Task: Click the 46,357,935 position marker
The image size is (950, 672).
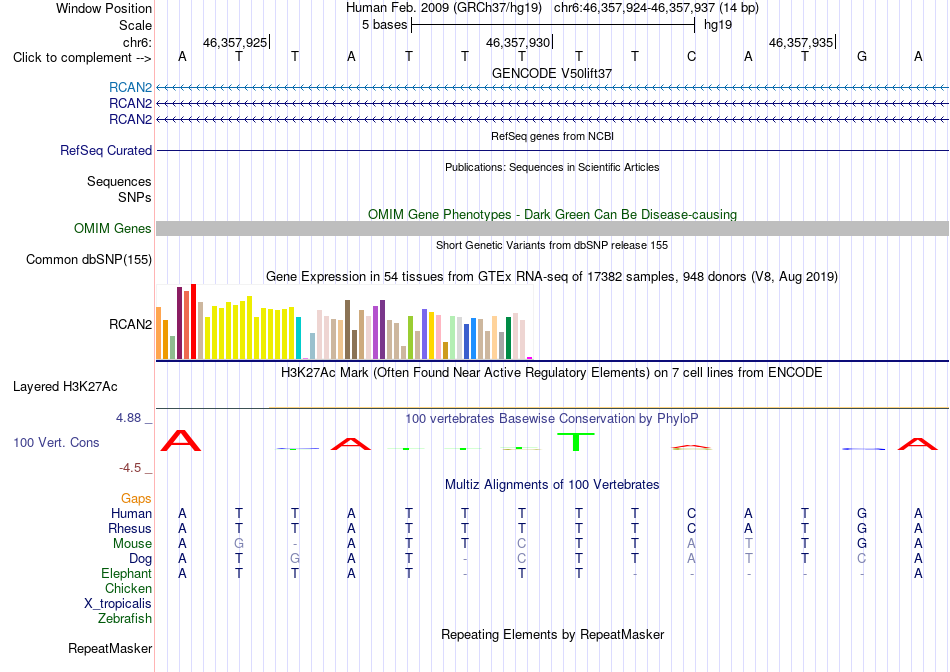Action: 802,42
